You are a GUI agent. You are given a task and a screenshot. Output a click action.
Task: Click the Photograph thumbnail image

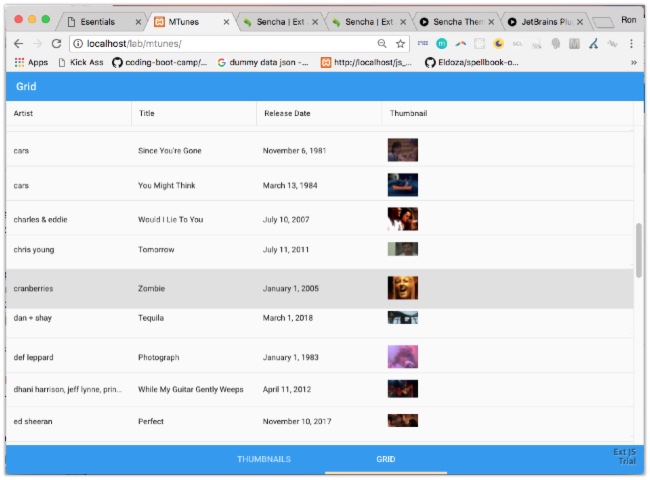(402, 357)
